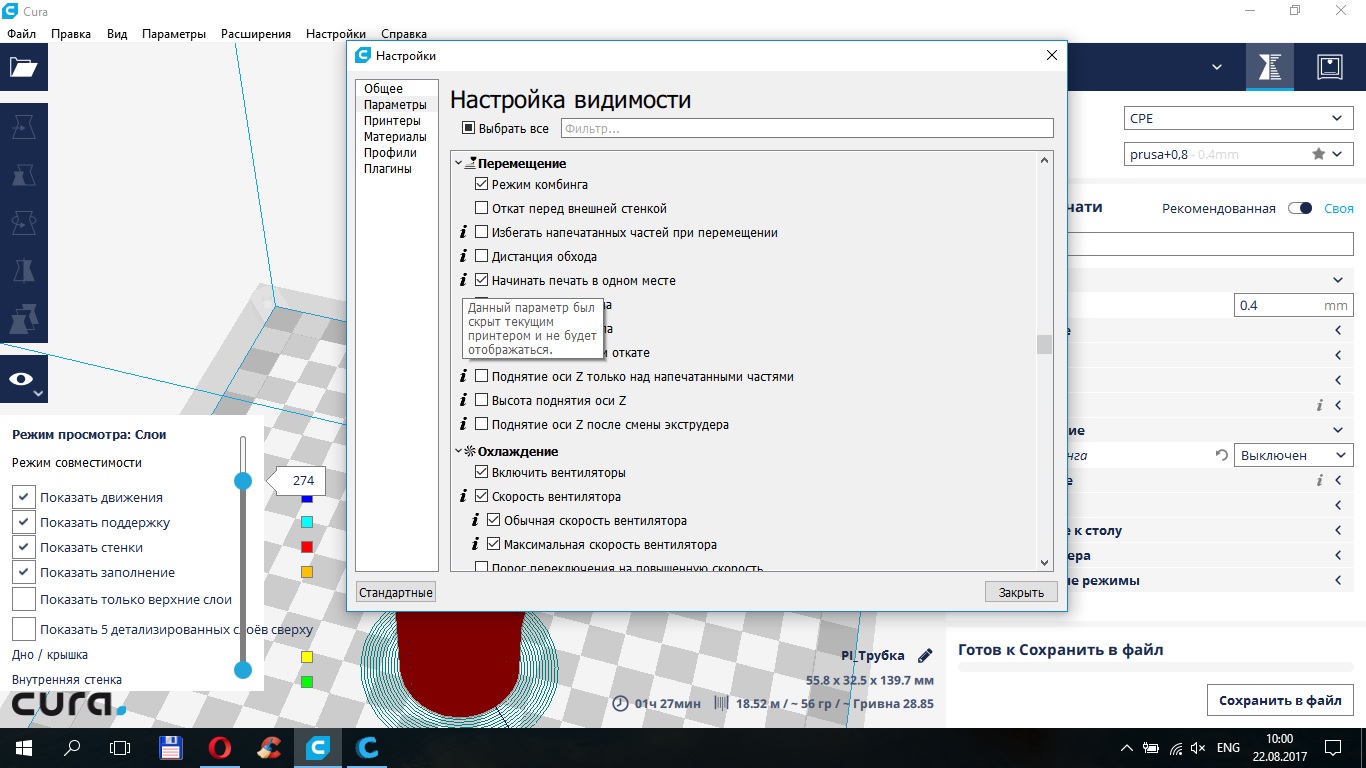Toggle between Рекомендованная and Своя print setup

[1299, 208]
